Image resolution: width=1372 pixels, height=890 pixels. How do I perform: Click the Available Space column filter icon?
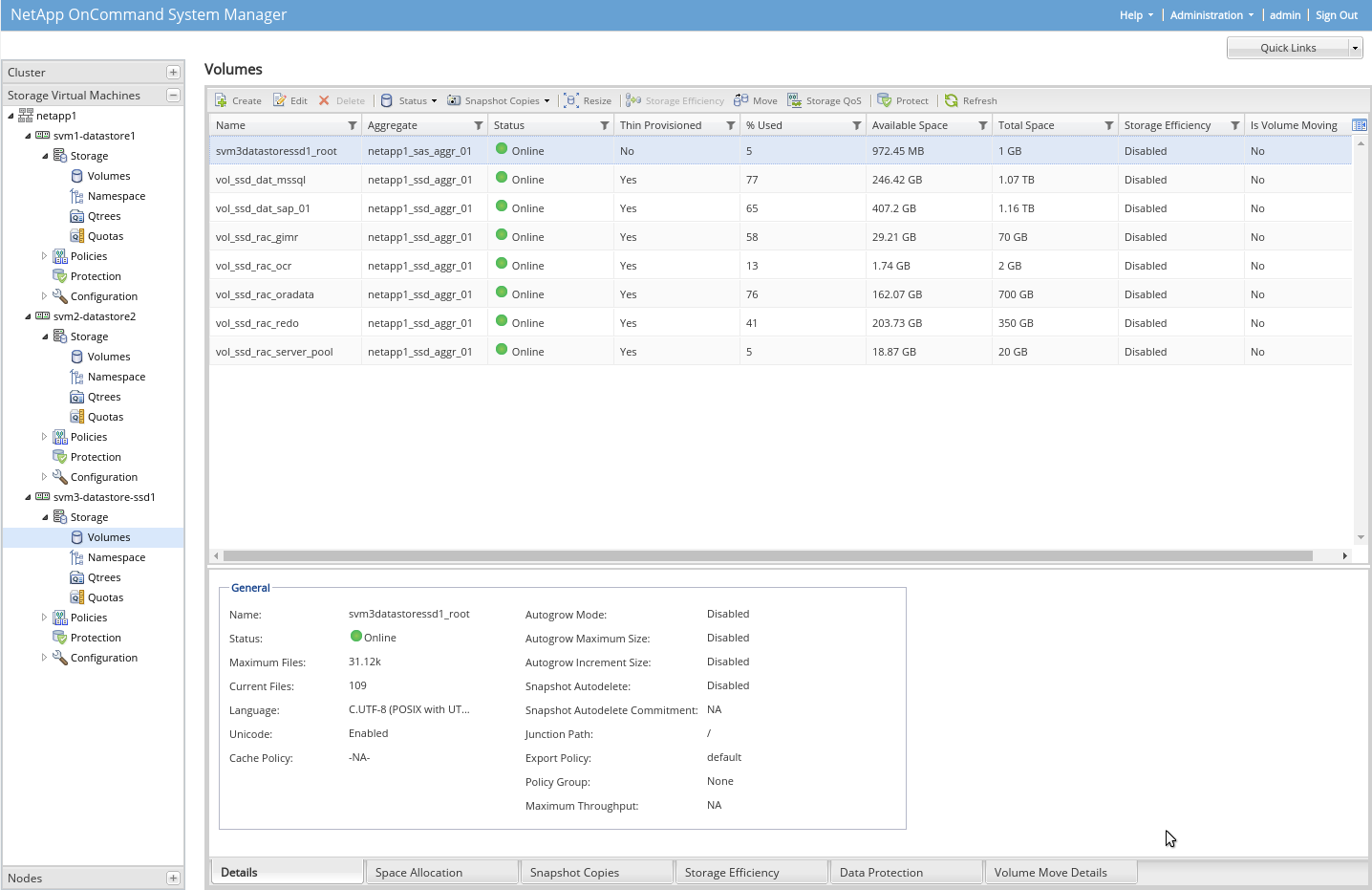[x=983, y=125]
